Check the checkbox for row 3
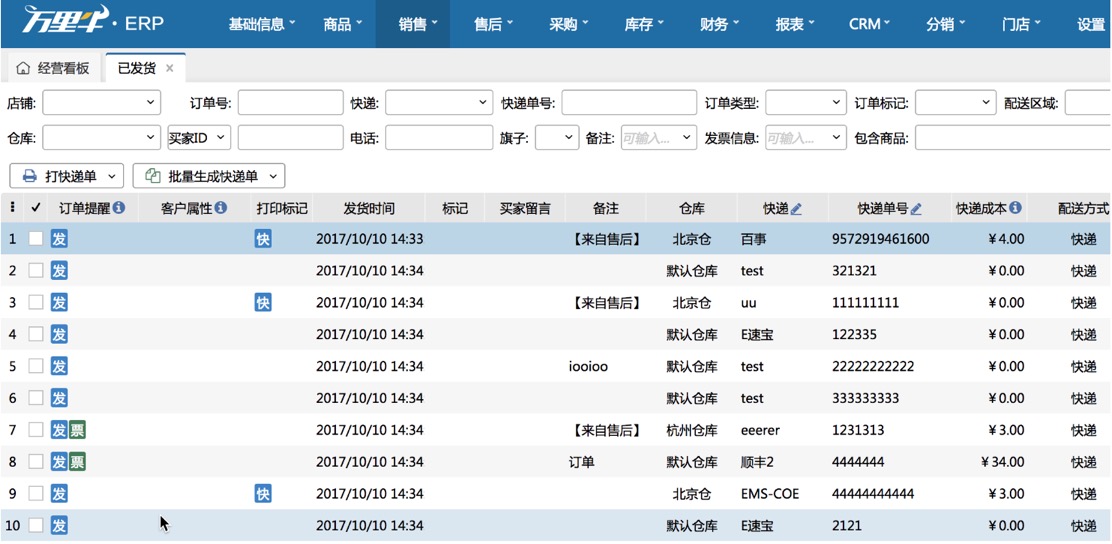 [35, 303]
